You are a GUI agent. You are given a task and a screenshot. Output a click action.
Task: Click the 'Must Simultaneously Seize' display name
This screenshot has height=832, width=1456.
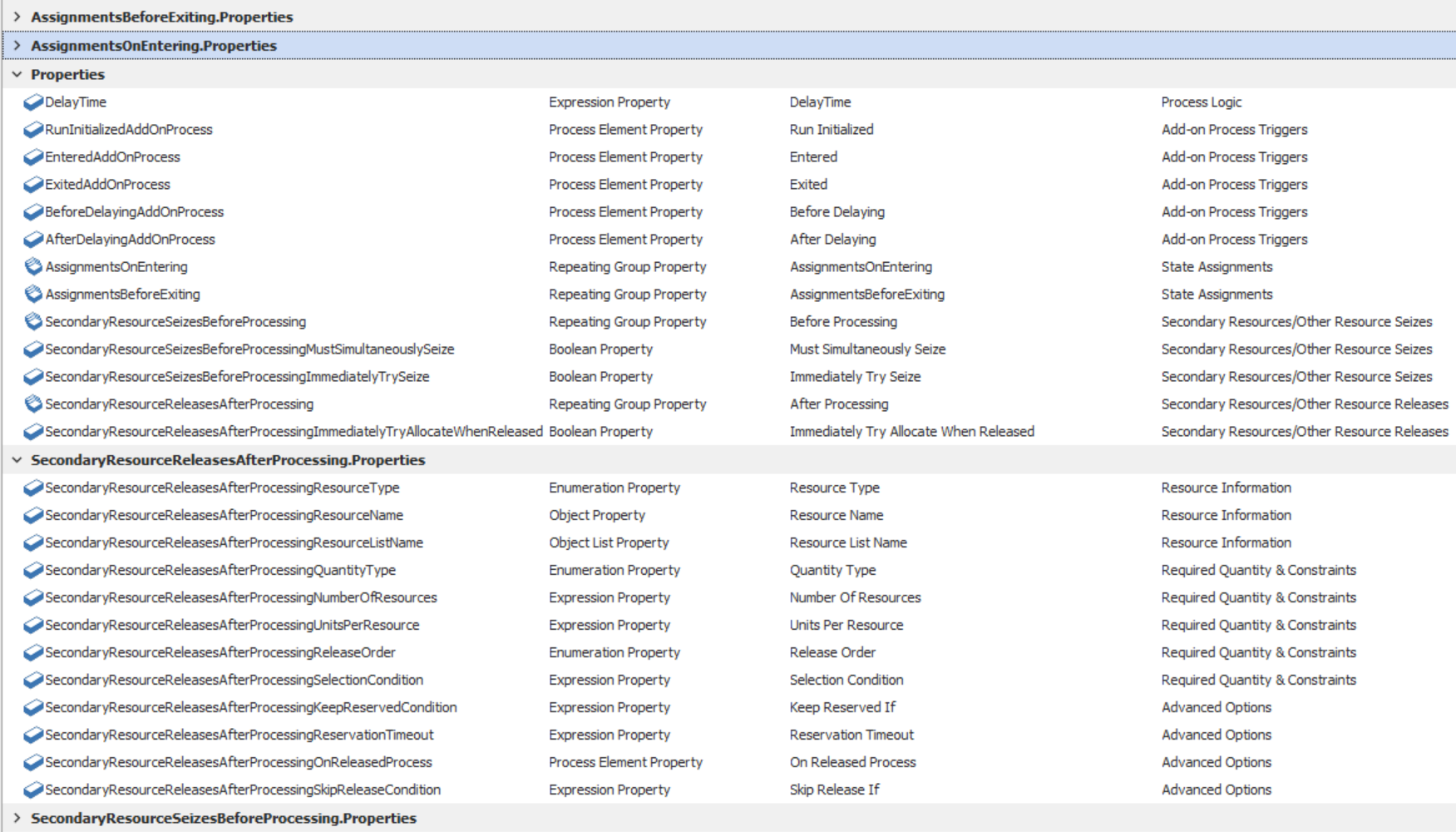tap(867, 349)
